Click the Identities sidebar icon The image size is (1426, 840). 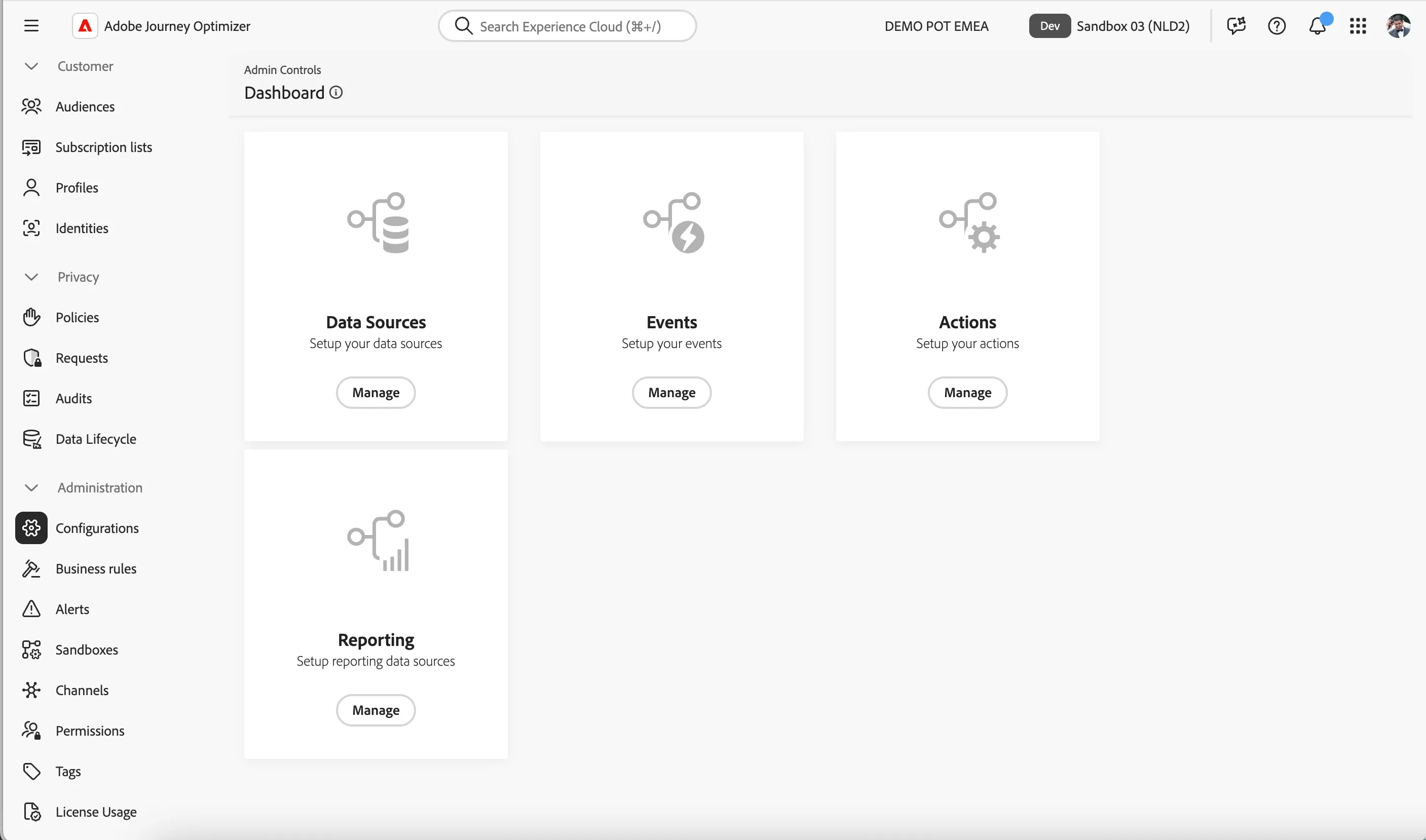pos(31,228)
